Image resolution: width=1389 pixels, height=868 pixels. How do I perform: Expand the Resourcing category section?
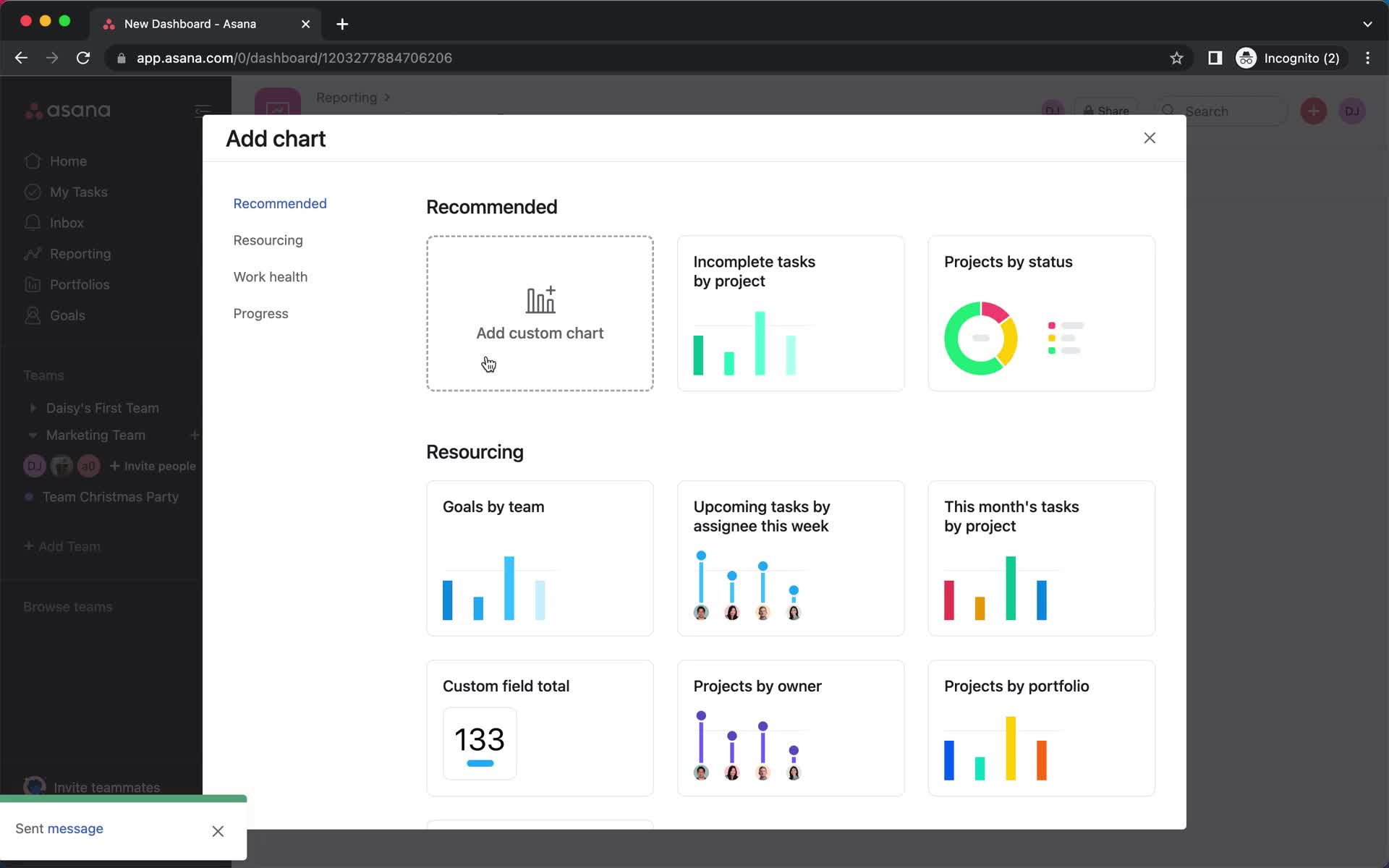(x=268, y=240)
